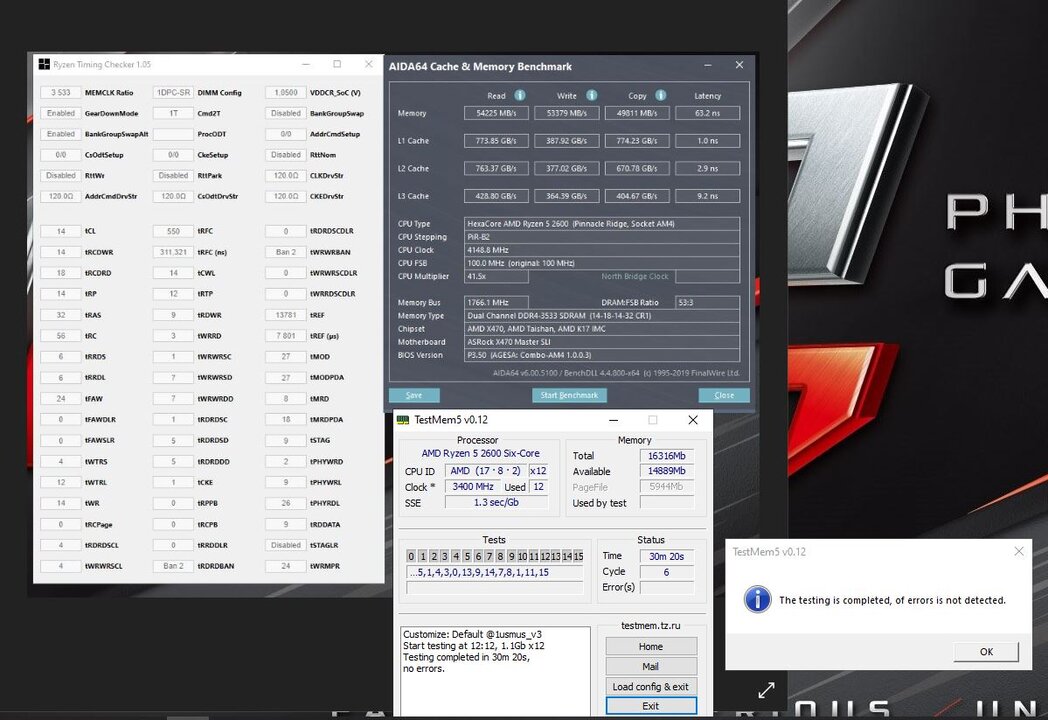Open the Home link in TestMem5
This screenshot has width=1048, height=720.
pos(650,646)
